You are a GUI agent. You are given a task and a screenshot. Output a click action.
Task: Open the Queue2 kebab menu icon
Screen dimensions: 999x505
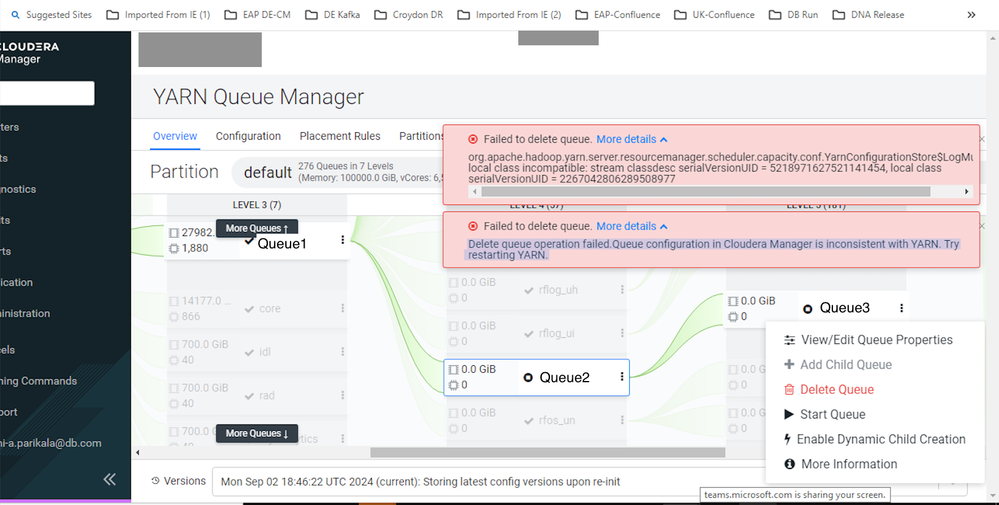[622, 377]
